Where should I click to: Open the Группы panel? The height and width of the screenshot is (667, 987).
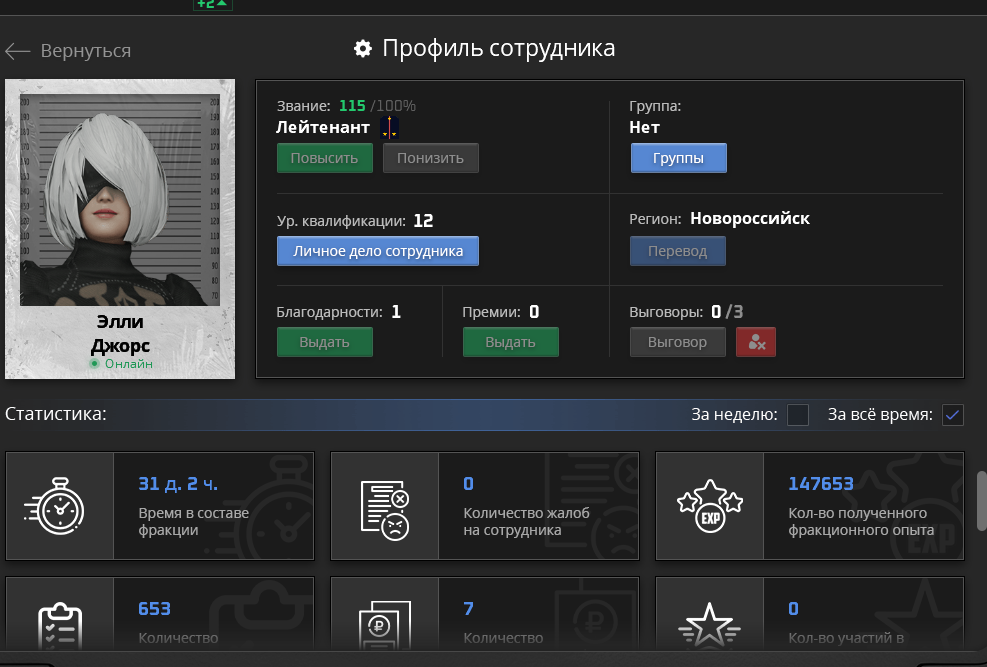(678, 157)
